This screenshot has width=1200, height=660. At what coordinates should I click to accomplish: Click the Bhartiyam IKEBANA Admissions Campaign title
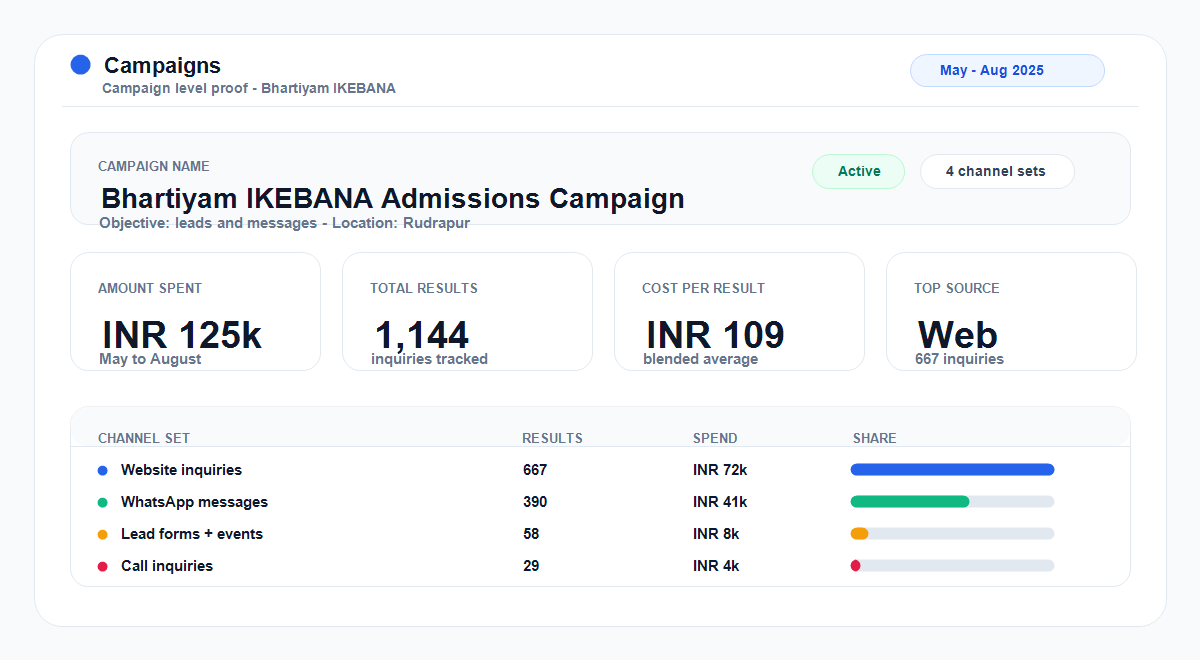[393, 198]
